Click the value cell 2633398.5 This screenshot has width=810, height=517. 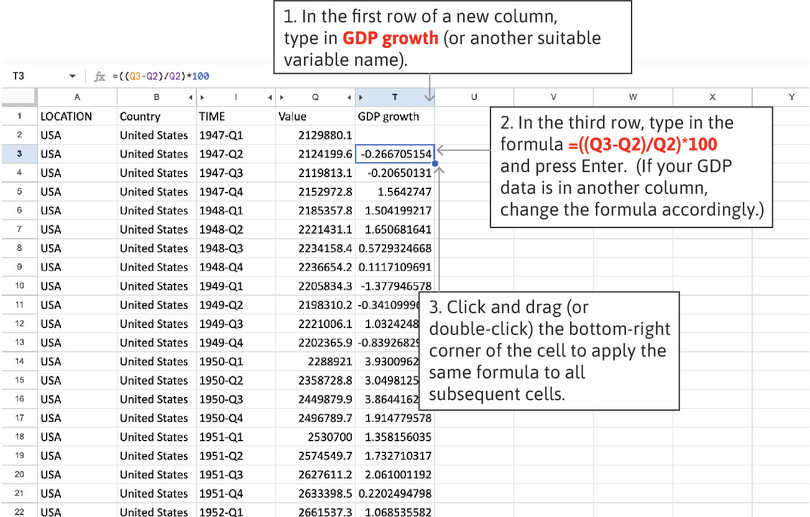[x=315, y=493]
